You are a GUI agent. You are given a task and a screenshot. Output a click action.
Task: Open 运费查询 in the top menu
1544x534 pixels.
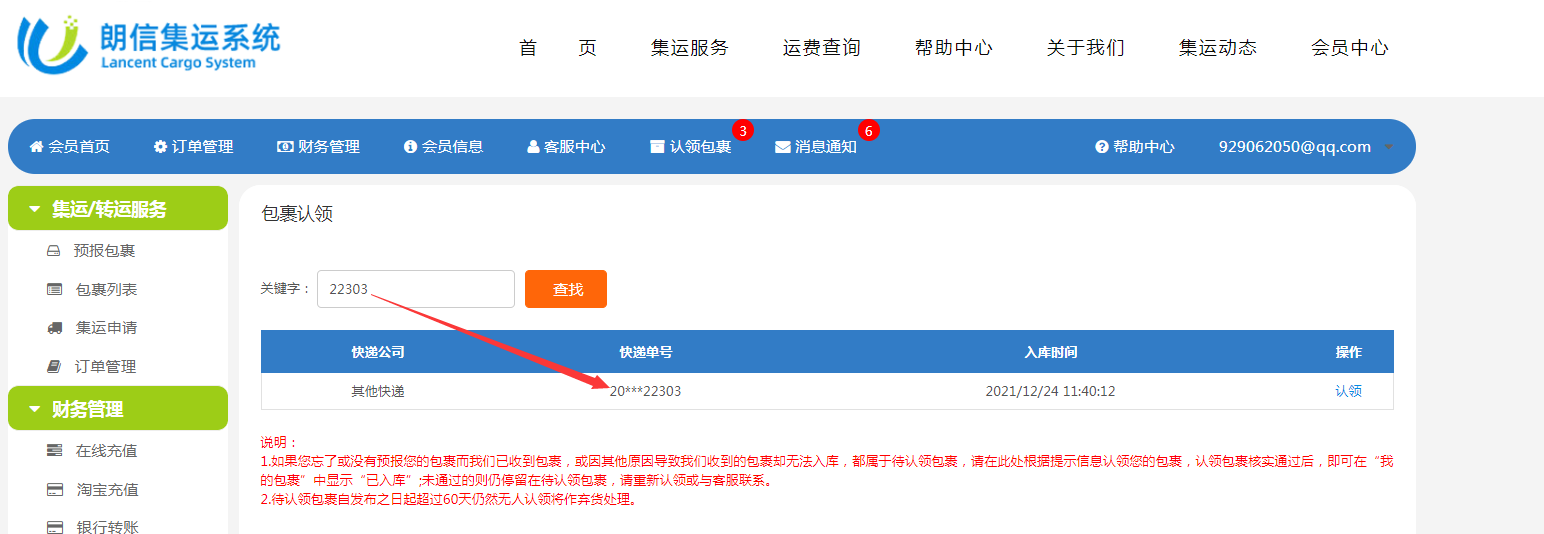click(821, 48)
